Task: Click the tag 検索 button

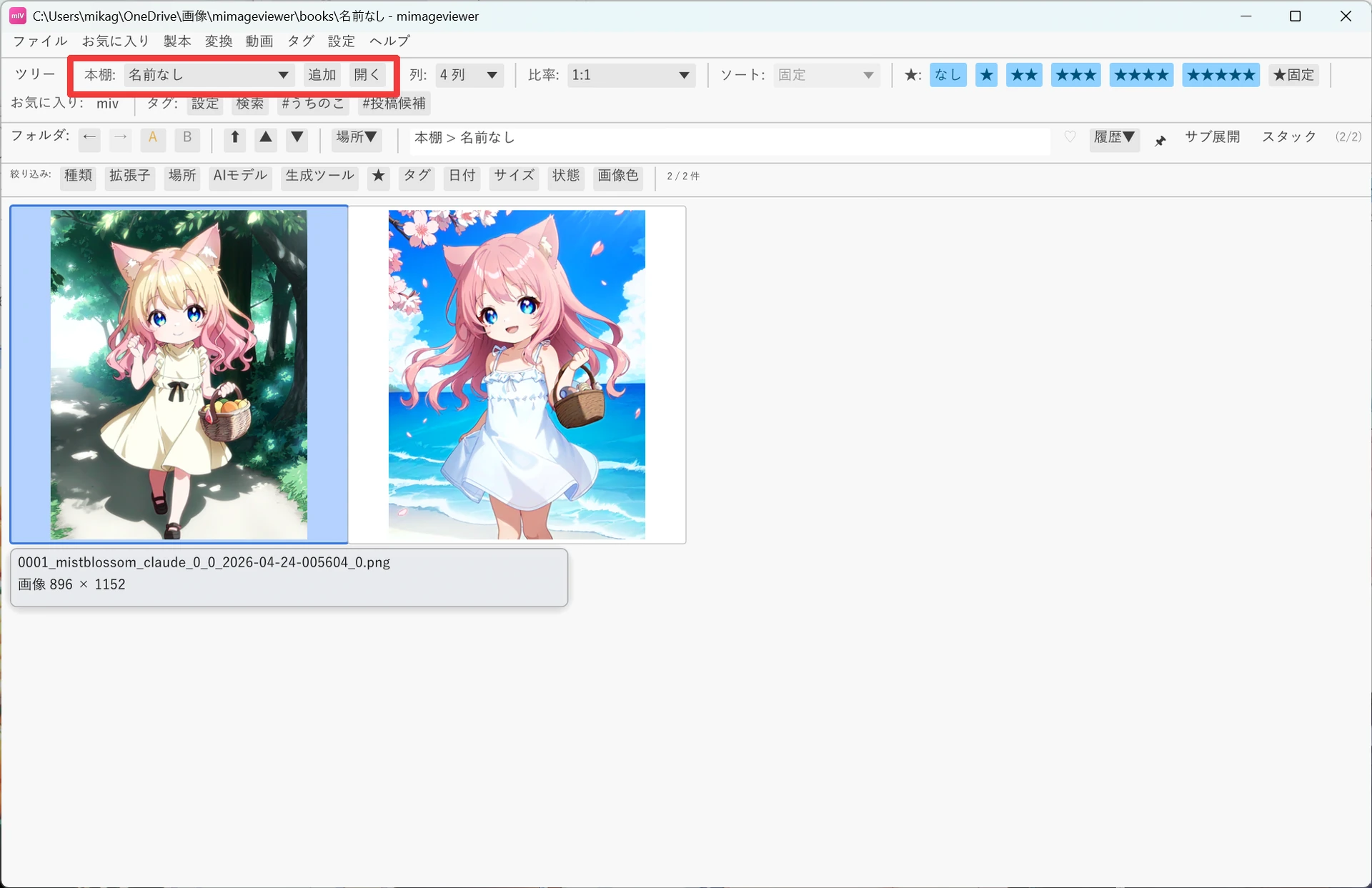Action: (x=250, y=104)
